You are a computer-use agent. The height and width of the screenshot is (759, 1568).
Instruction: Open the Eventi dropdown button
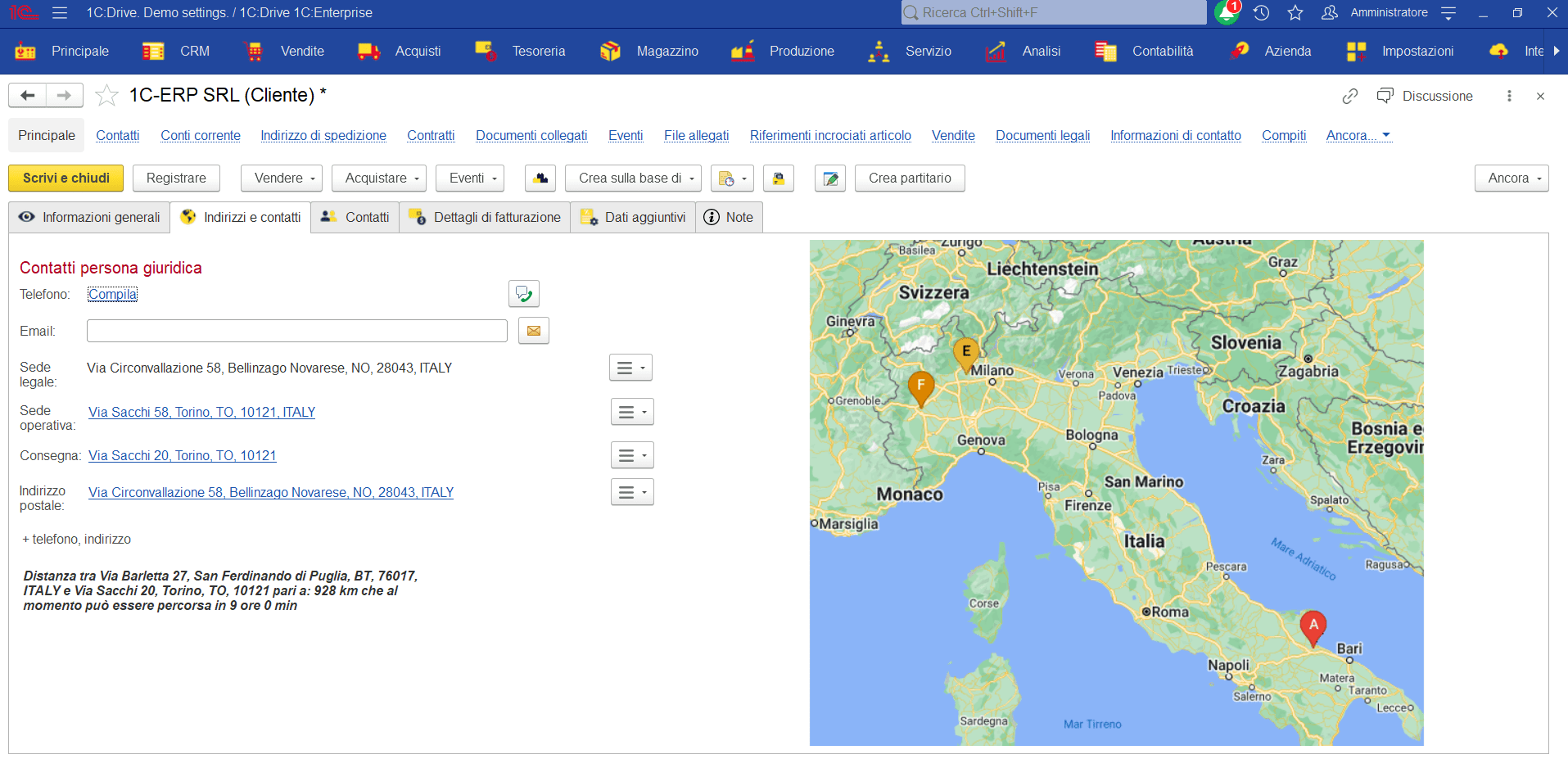point(470,178)
